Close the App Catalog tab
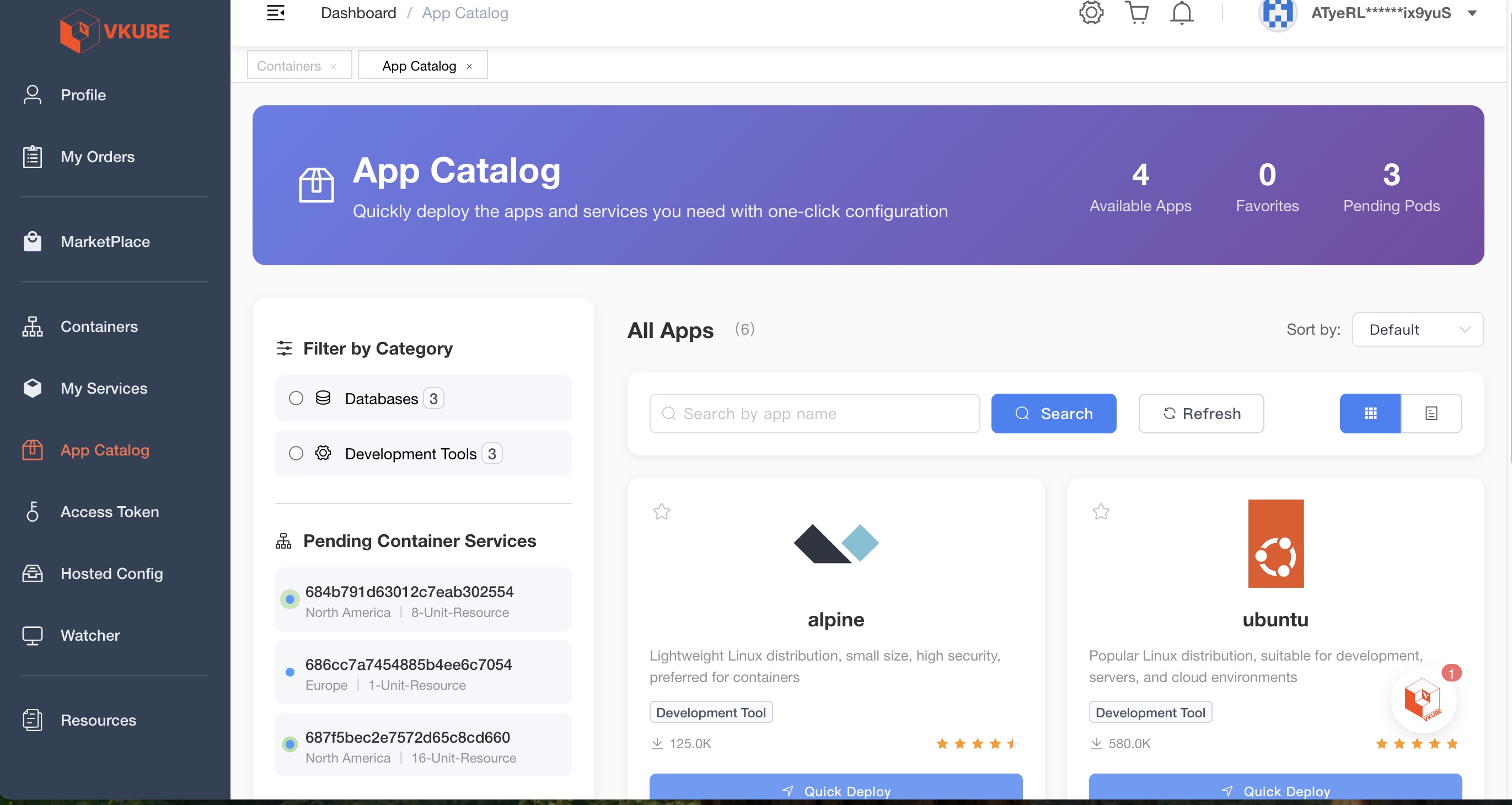 [469, 66]
